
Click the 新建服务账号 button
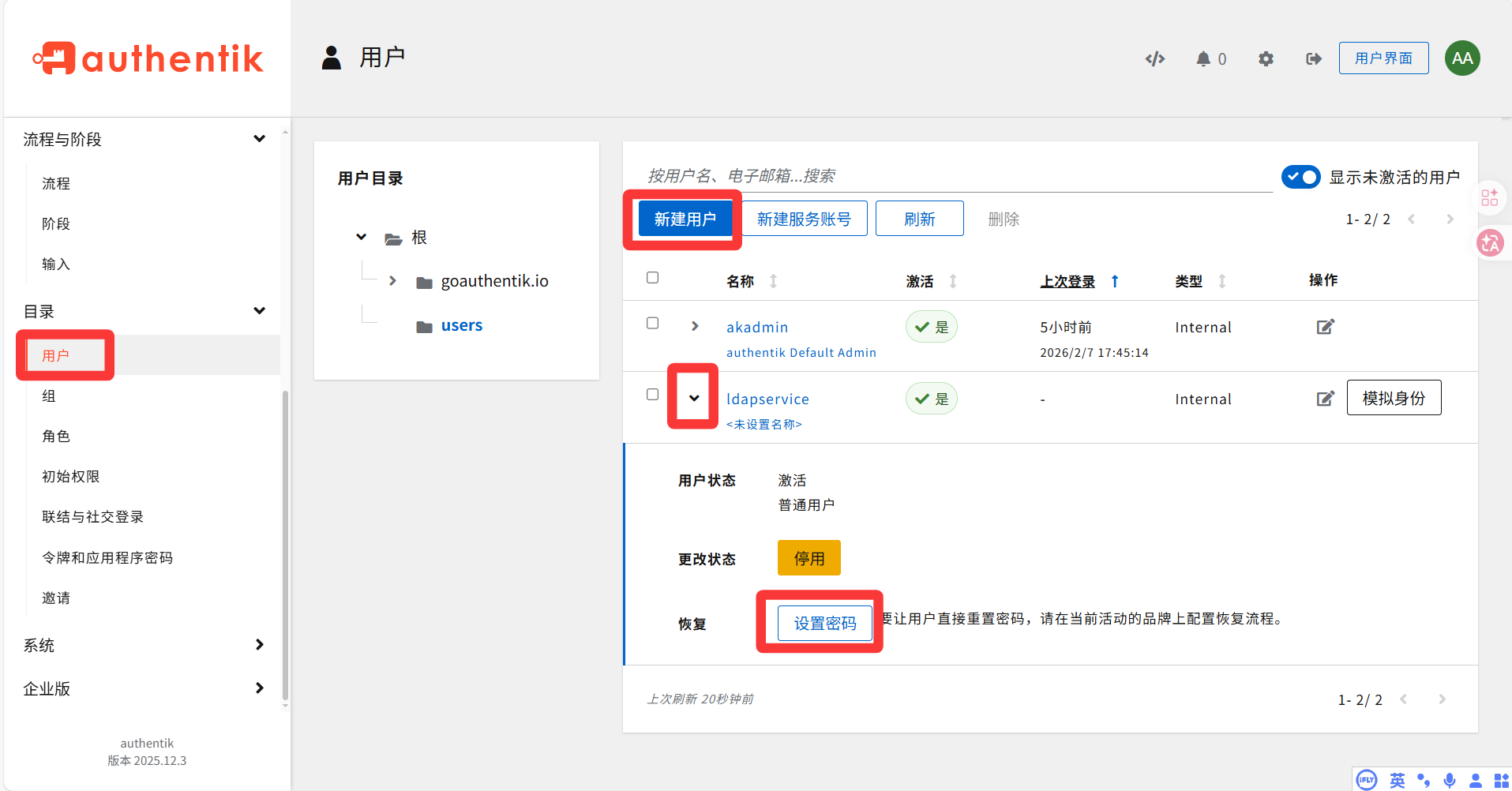804,219
